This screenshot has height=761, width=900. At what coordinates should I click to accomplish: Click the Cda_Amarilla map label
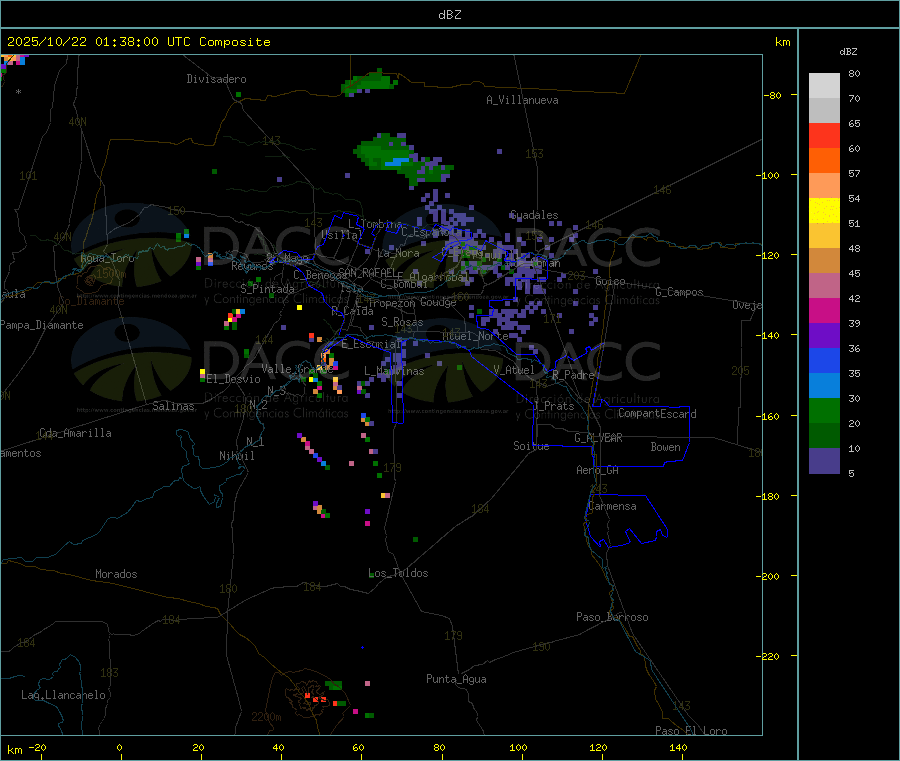click(75, 433)
